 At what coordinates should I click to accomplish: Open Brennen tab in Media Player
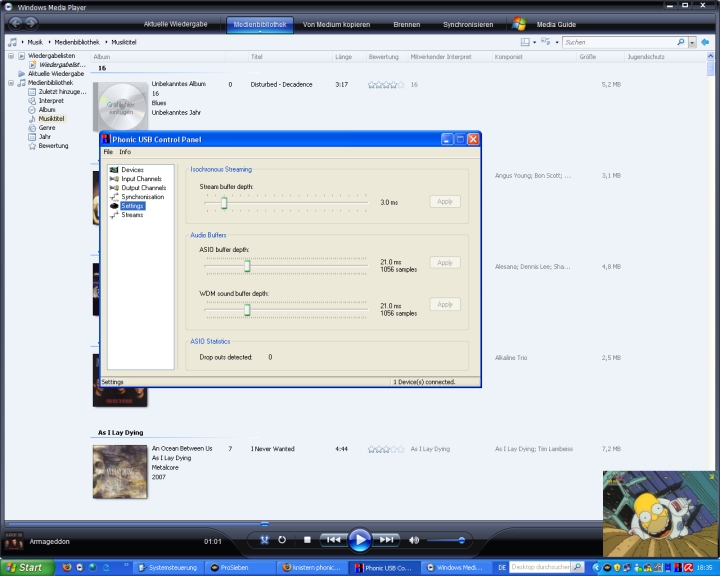click(407, 24)
